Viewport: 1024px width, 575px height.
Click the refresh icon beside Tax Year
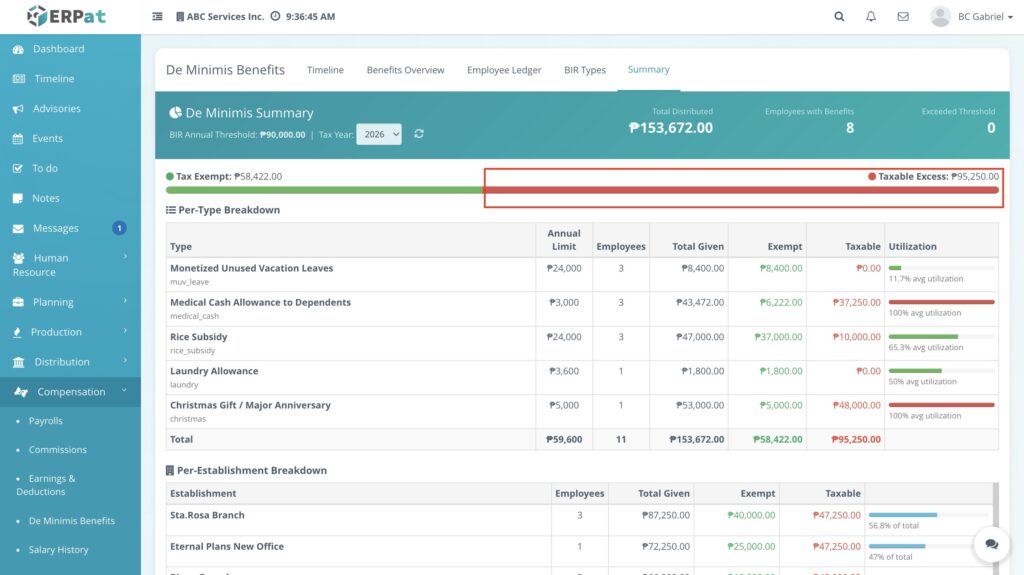tap(419, 134)
